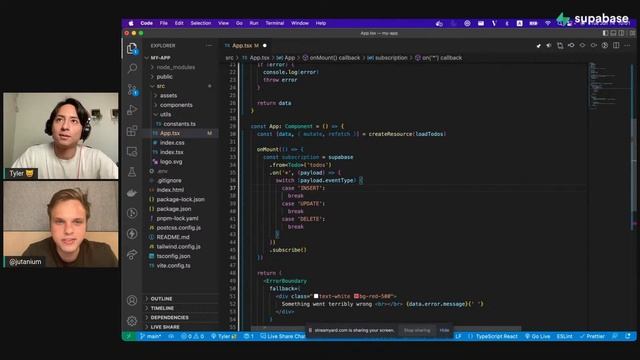Open the Live Share activity bar icon

(132, 254)
